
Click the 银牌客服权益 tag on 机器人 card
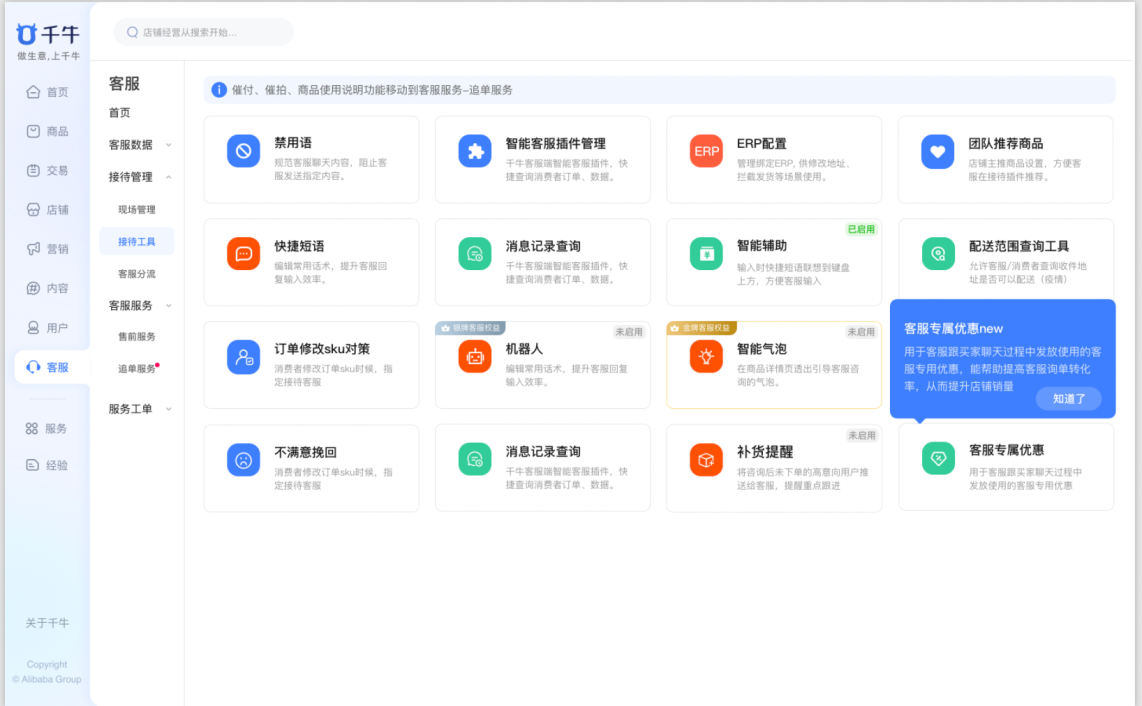(x=470, y=328)
